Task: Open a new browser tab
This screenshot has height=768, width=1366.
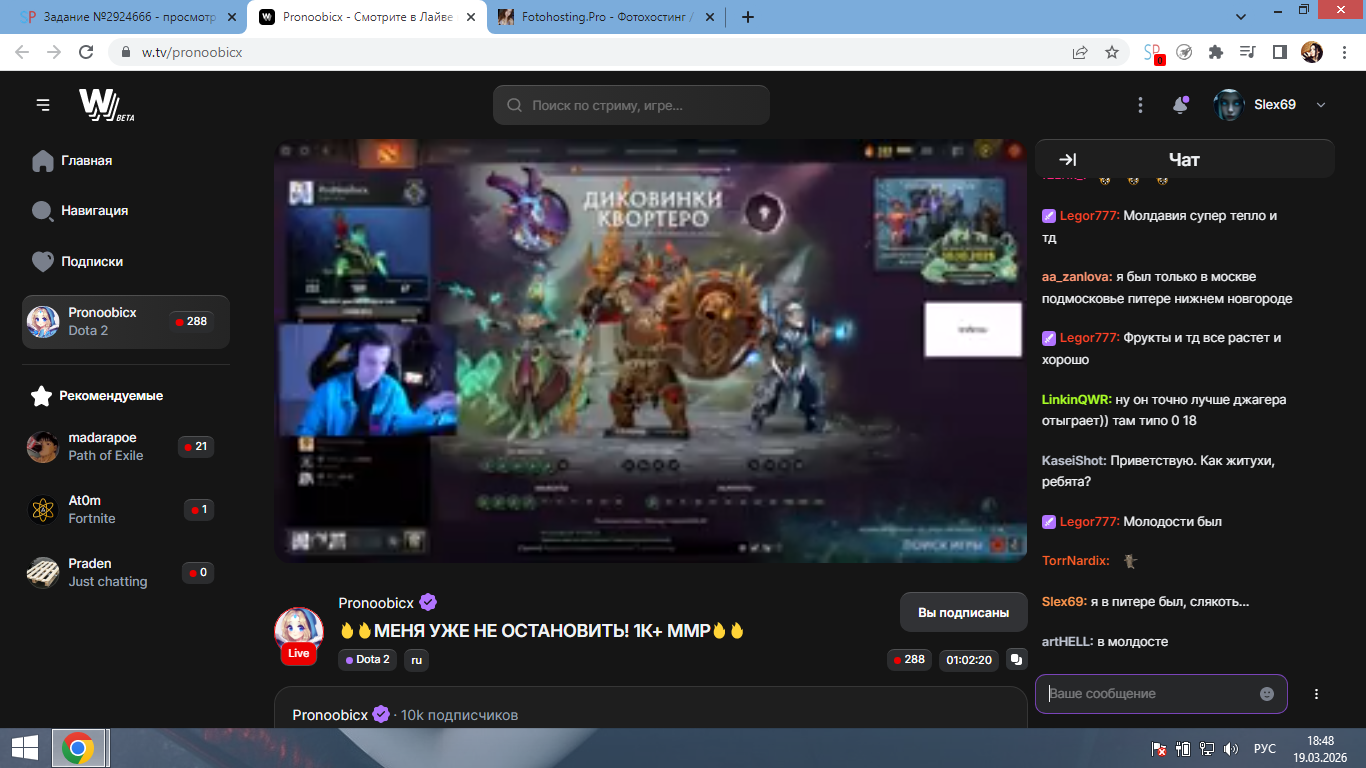Action: 748,17
